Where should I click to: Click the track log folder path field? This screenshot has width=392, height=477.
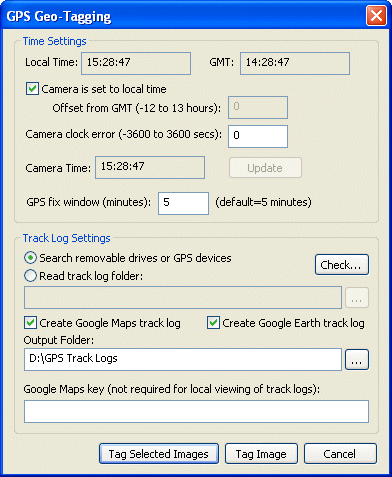[x=183, y=297]
